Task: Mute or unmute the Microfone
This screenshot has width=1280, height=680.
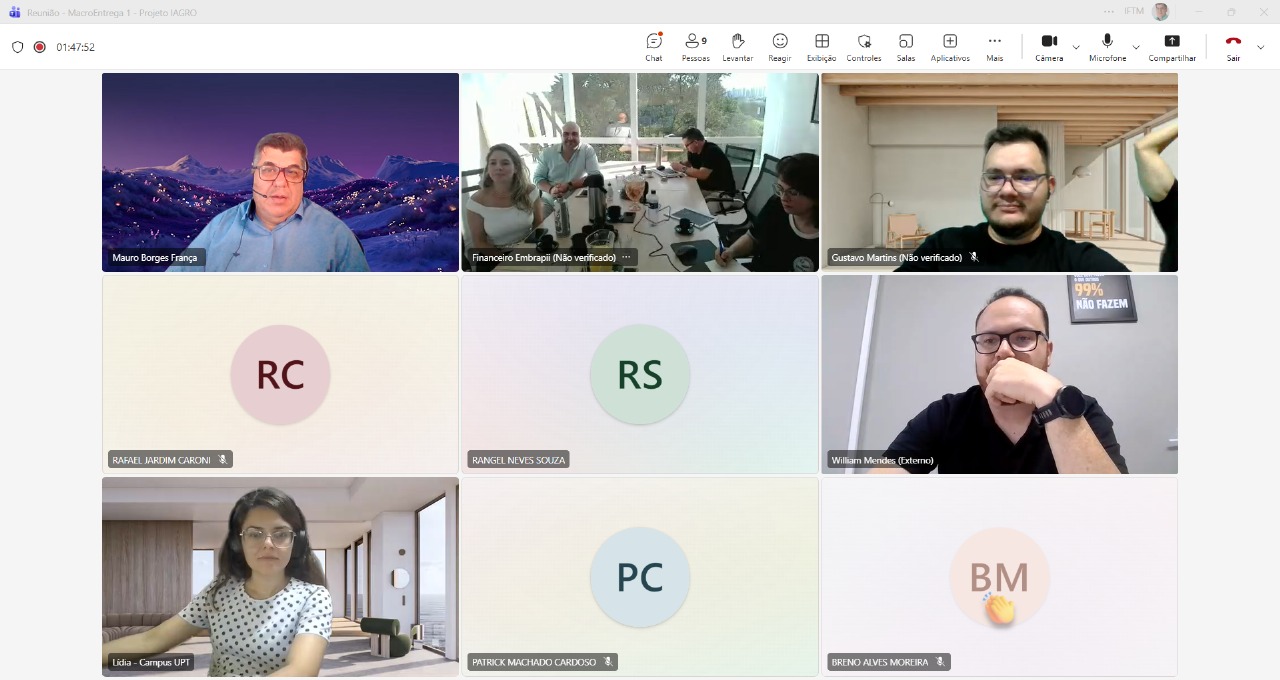Action: click(1107, 47)
